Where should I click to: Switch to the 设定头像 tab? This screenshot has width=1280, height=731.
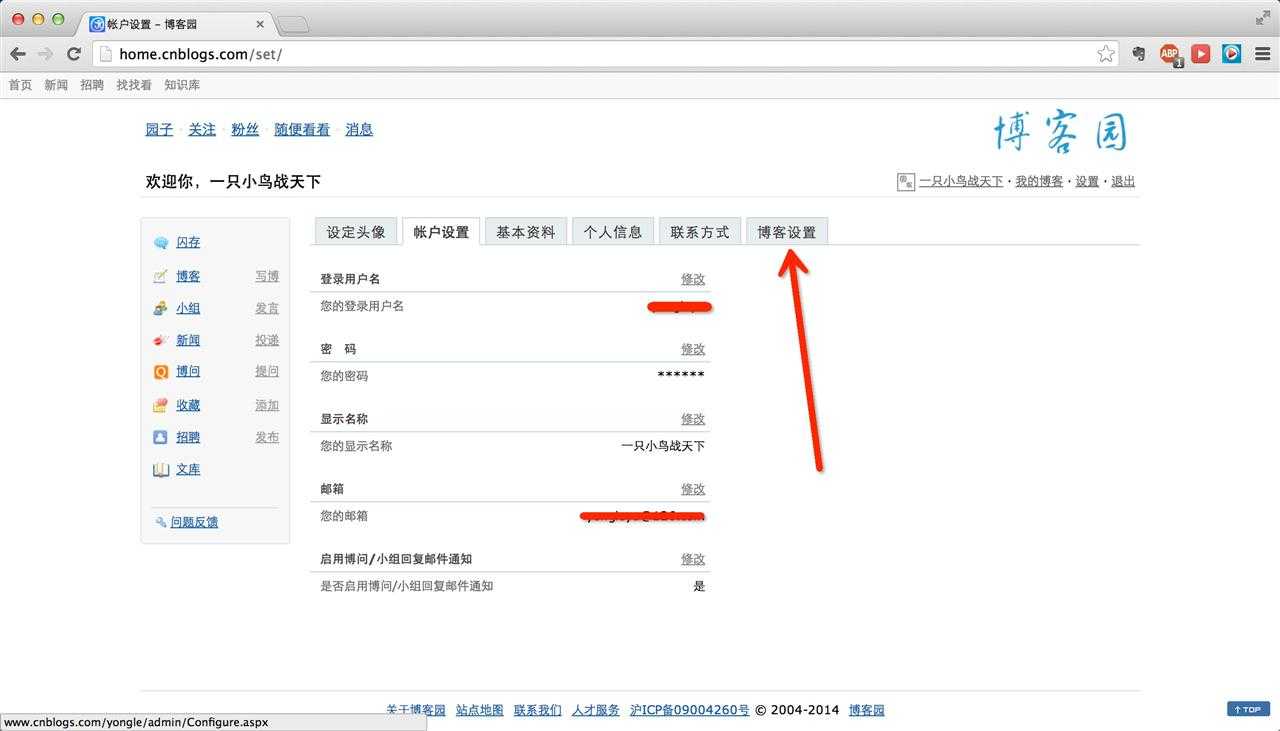(356, 232)
